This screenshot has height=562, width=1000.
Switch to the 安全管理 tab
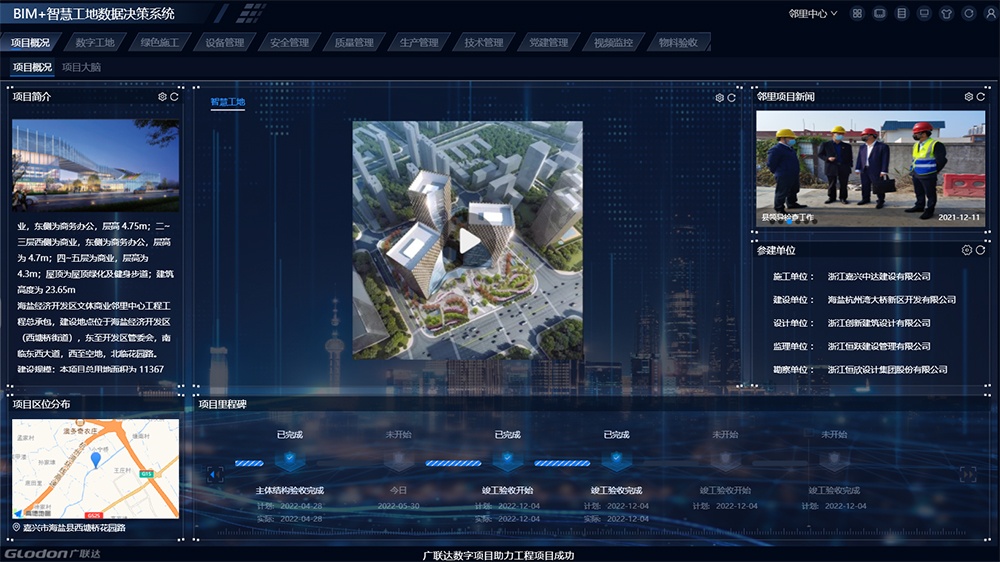tap(289, 43)
